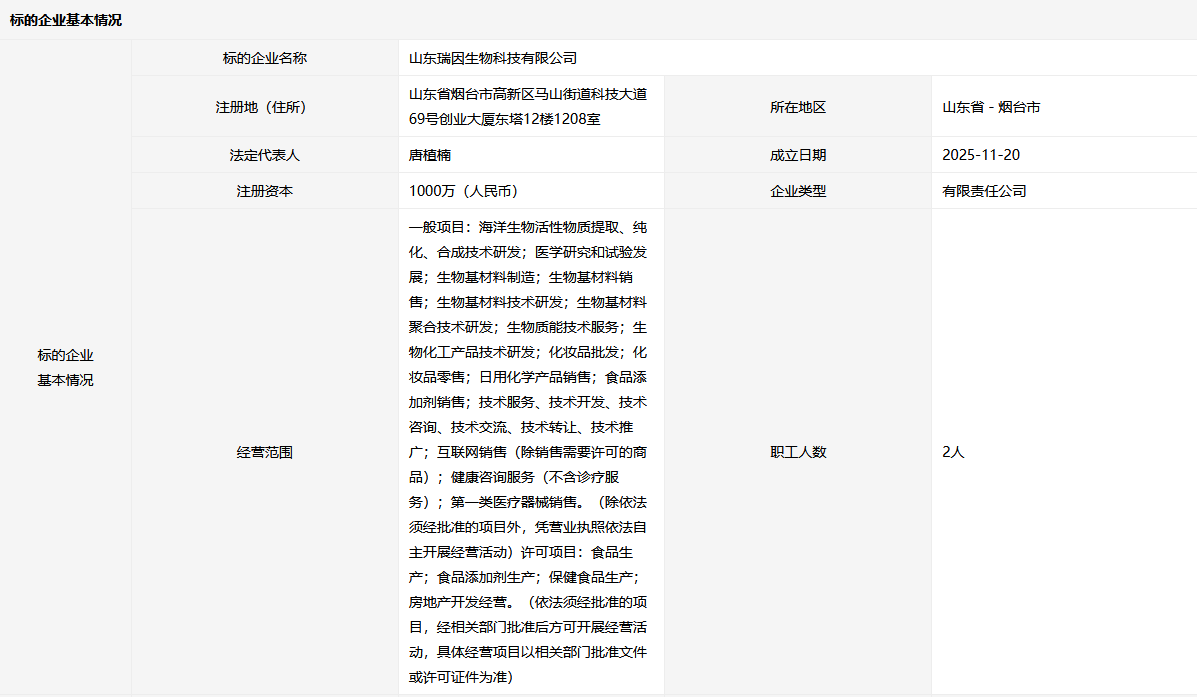
Task: Select the label 成立日期
Action: pos(798,155)
